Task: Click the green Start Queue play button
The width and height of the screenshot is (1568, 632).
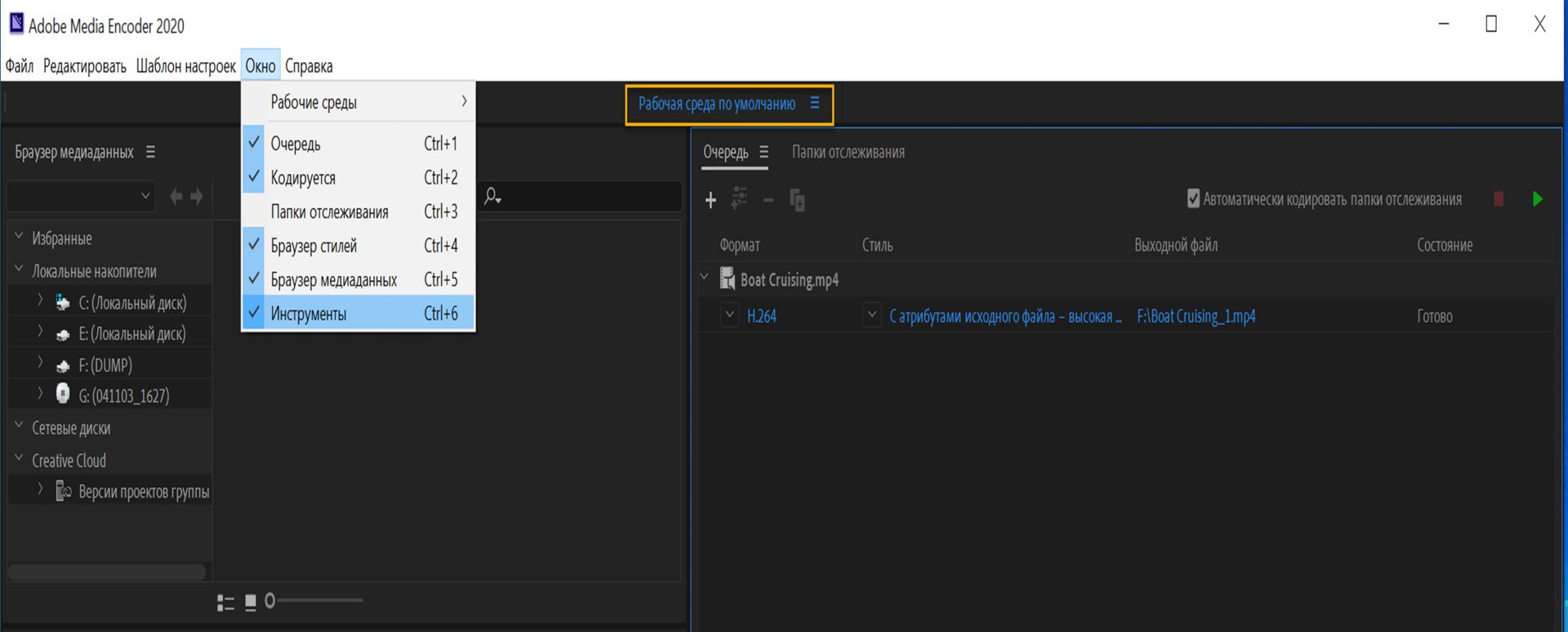Action: pos(1537,199)
